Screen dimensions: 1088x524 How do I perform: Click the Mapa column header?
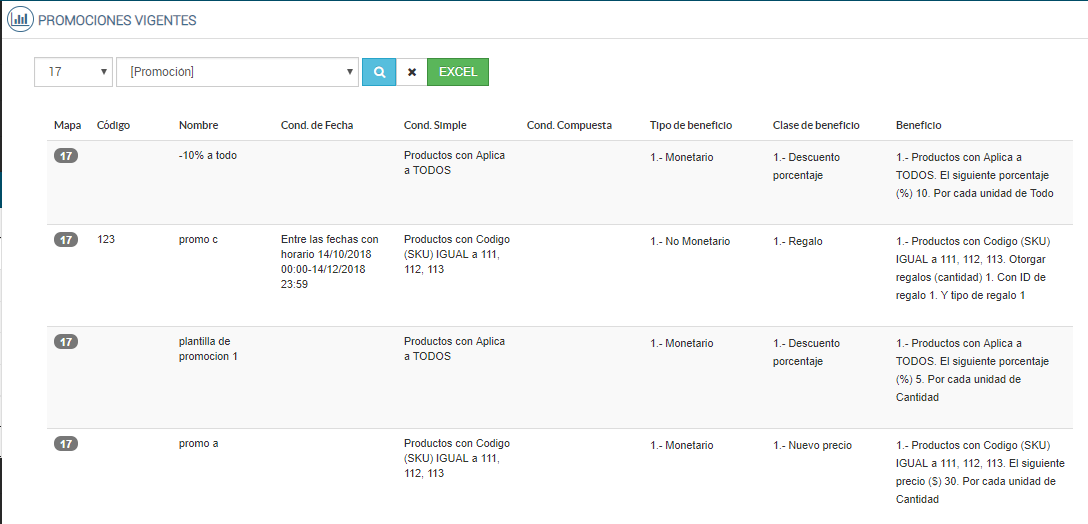(68, 125)
